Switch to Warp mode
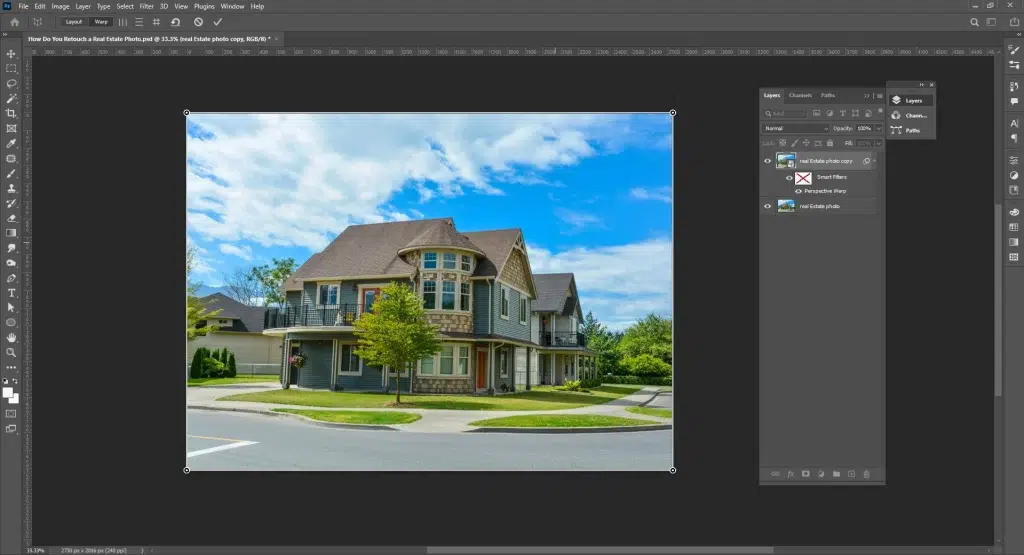1024x555 pixels. (x=101, y=22)
